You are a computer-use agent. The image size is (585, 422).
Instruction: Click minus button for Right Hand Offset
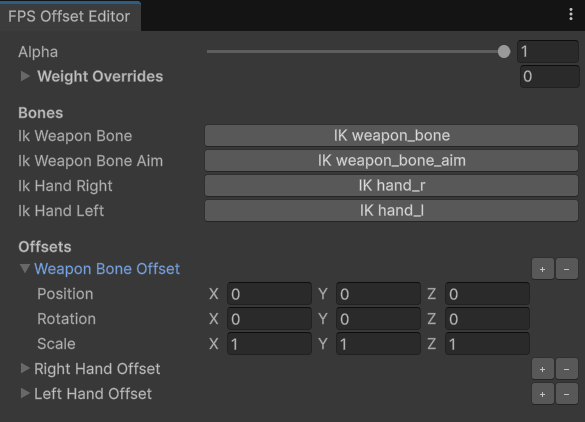[566, 369]
